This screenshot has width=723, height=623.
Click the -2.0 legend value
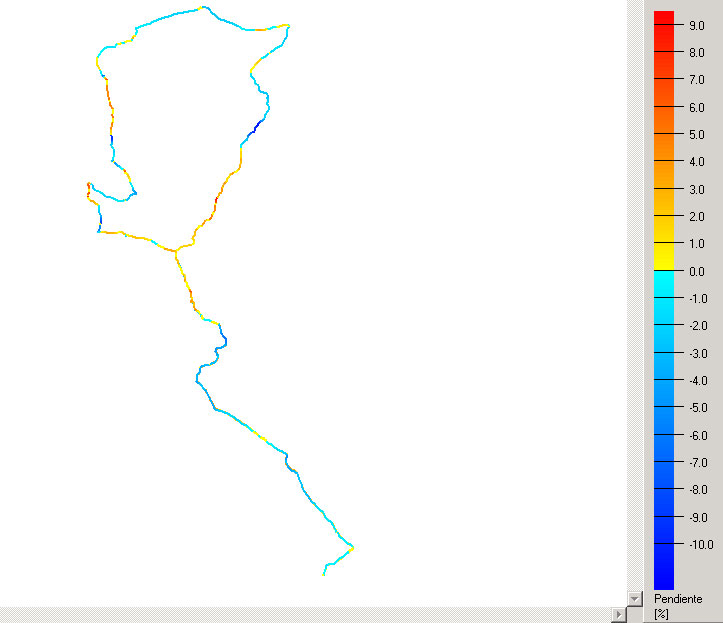click(698, 326)
